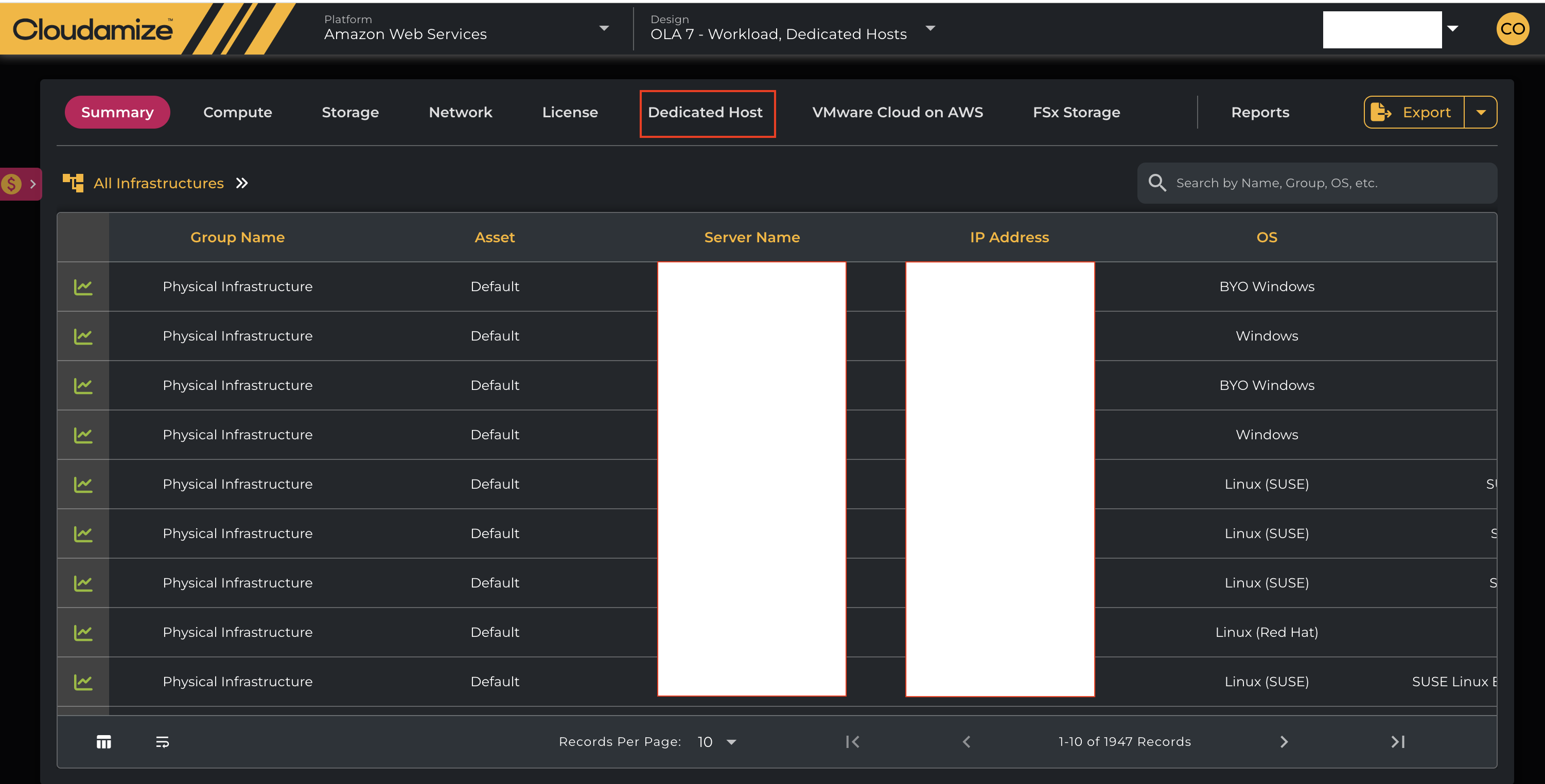Click Physical Infrastructure in the Red Hat row
The width and height of the screenshot is (1545, 784).
point(237,632)
